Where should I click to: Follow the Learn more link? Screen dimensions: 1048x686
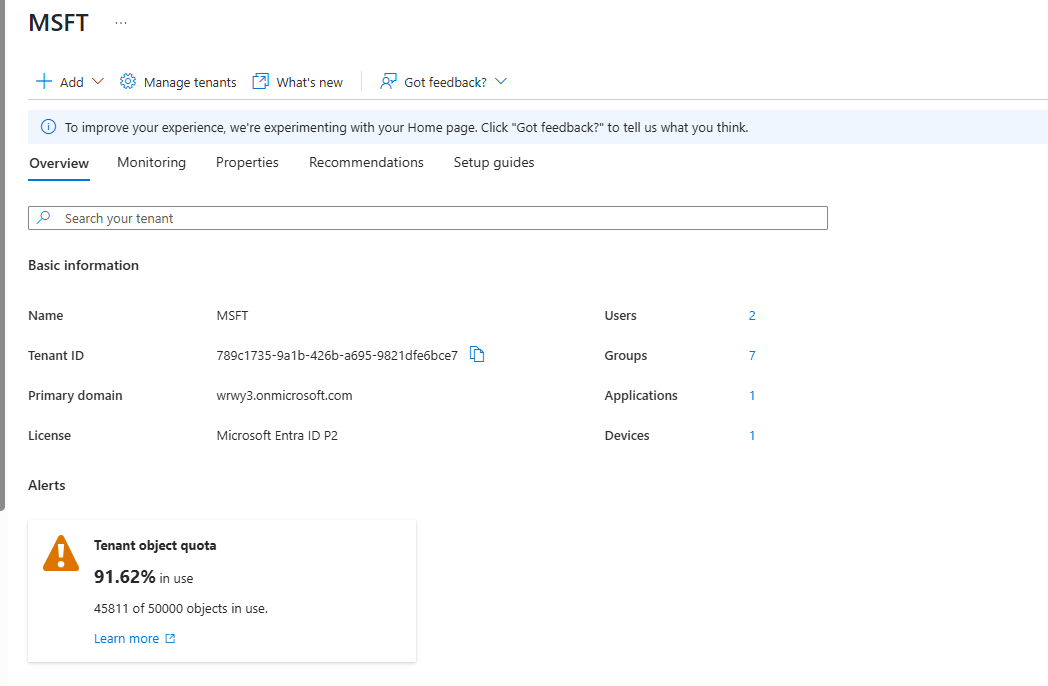(x=126, y=639)
